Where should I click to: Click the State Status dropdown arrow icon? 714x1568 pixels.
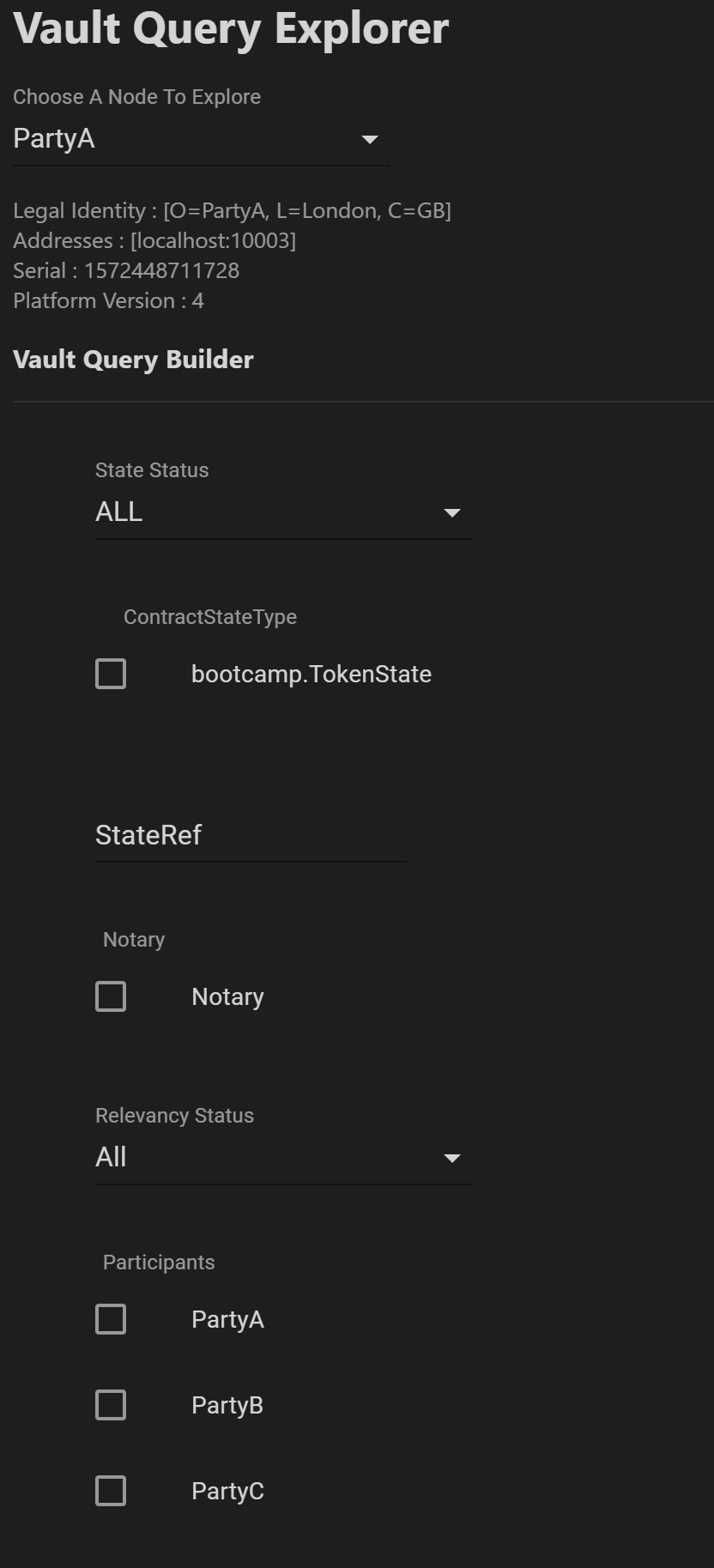(452, 513)
